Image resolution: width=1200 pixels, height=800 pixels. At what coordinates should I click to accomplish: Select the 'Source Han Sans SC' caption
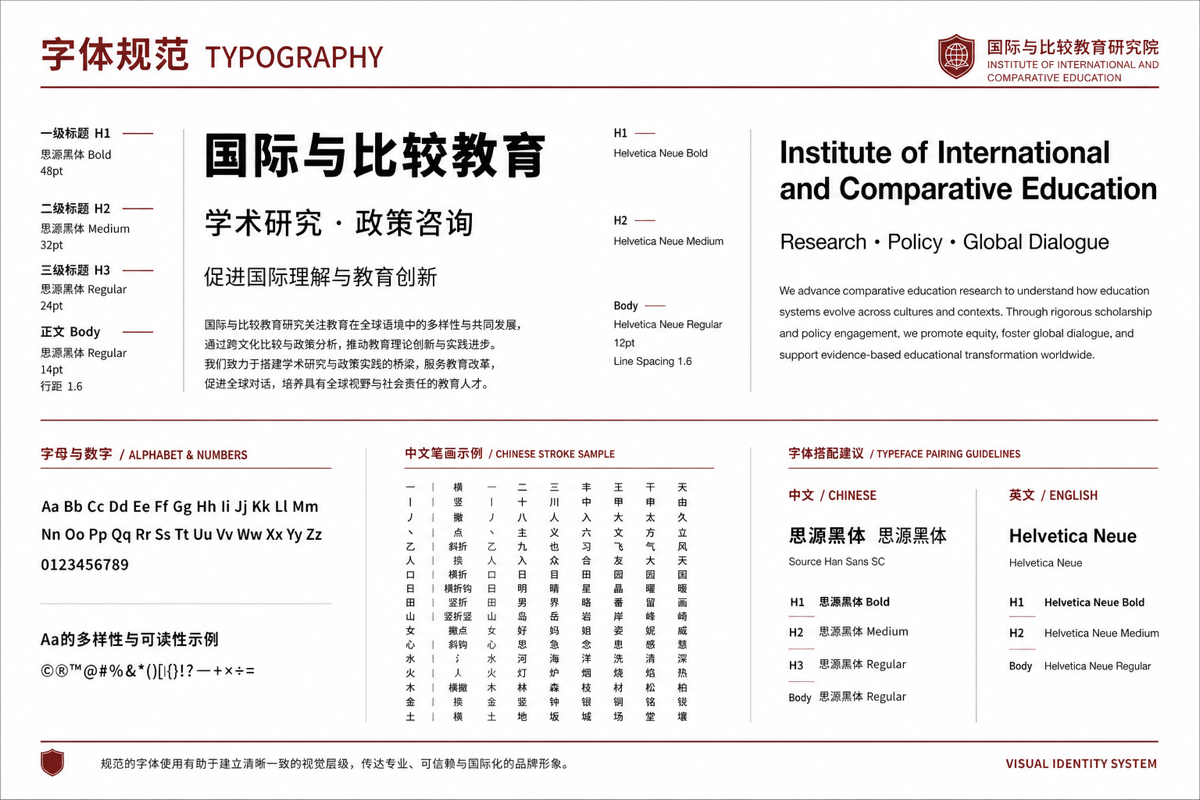coord(837,562)
